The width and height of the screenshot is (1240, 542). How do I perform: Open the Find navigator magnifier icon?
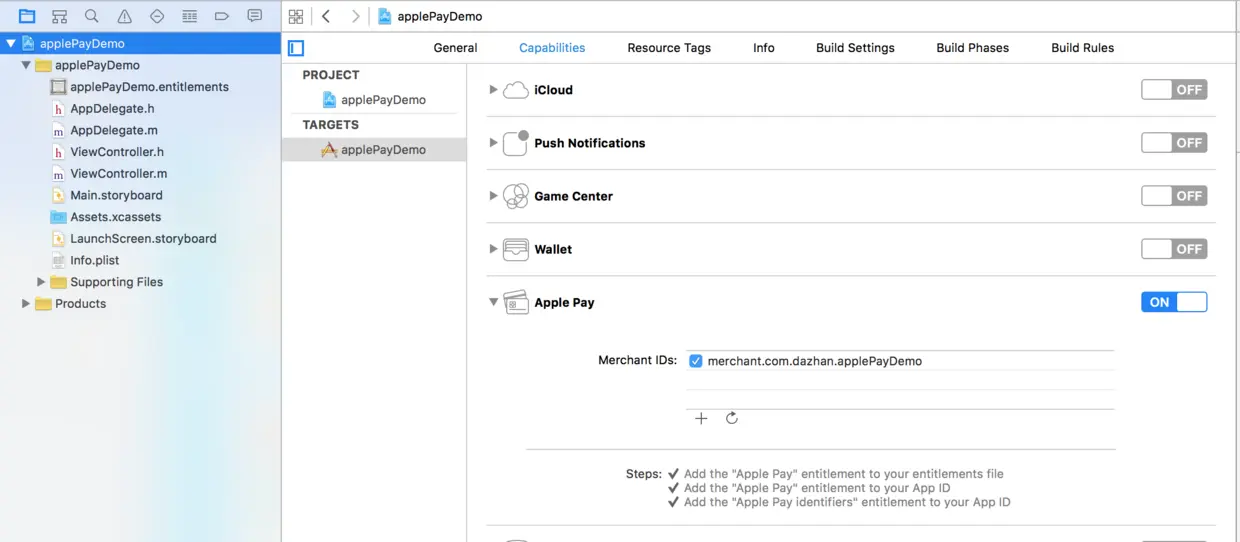point(92,16)
